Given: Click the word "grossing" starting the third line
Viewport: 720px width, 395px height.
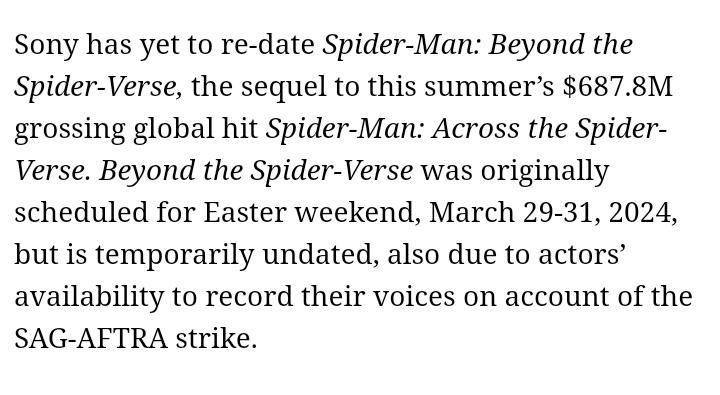Looking at the screenshot, I should click(x=69, y=130).
